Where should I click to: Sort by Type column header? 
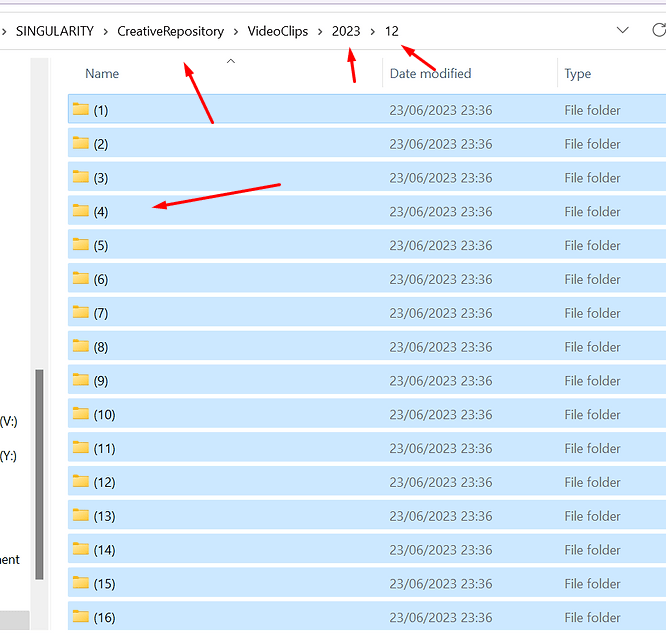point(578,74)
